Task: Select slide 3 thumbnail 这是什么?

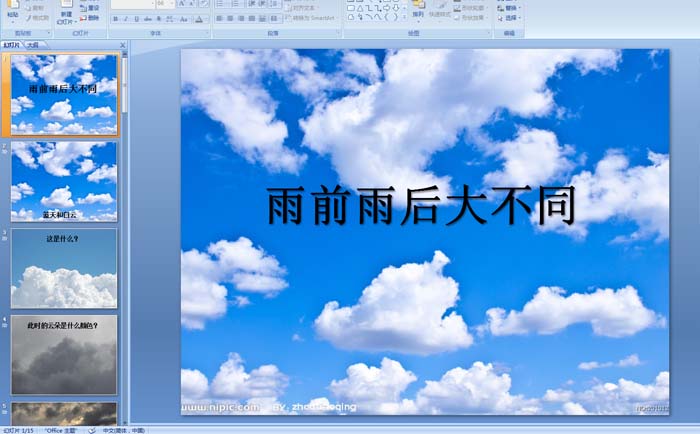Action: tap(64, 268)
